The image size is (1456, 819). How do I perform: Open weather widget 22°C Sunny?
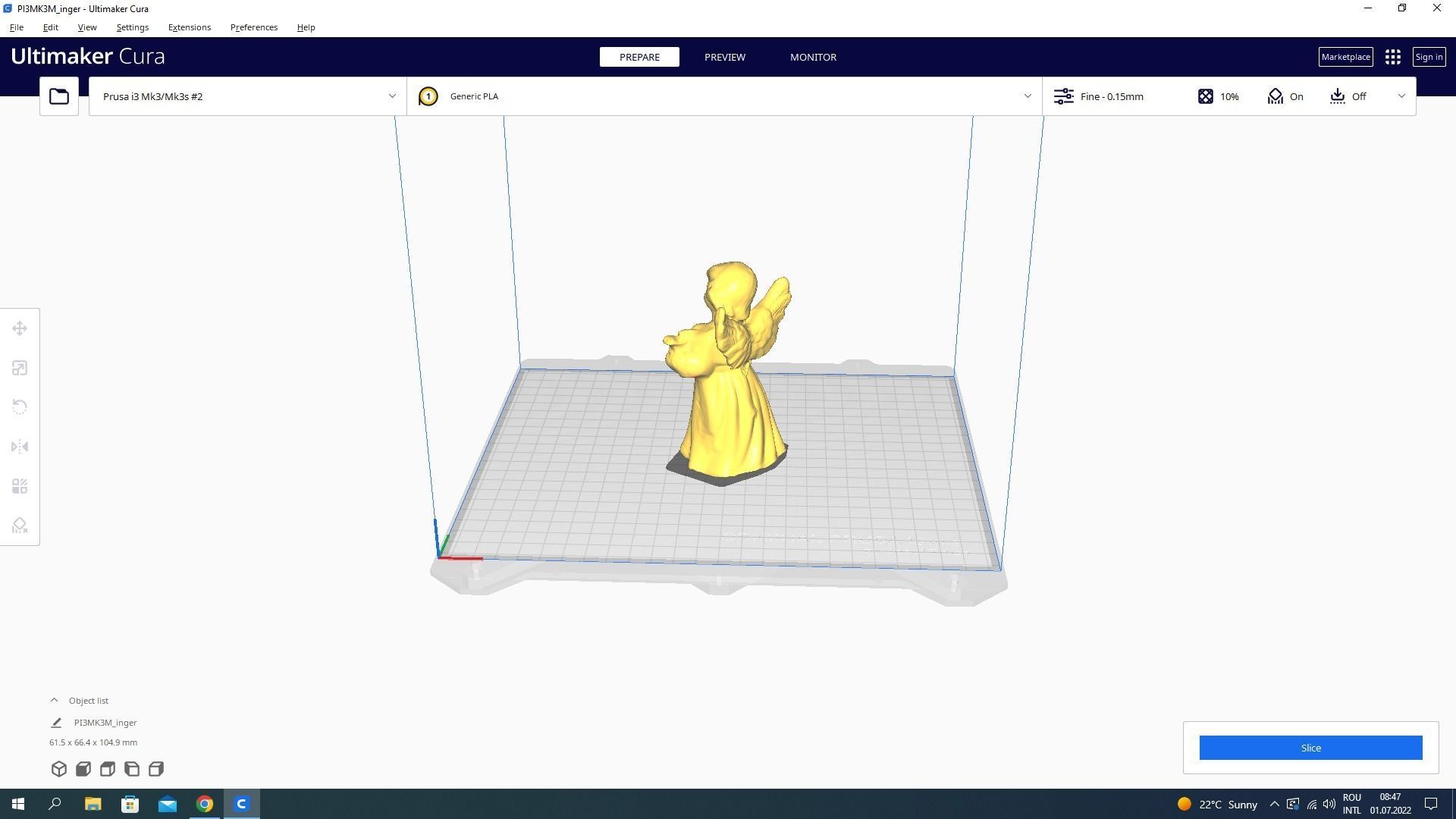(x=1216, y=804)
